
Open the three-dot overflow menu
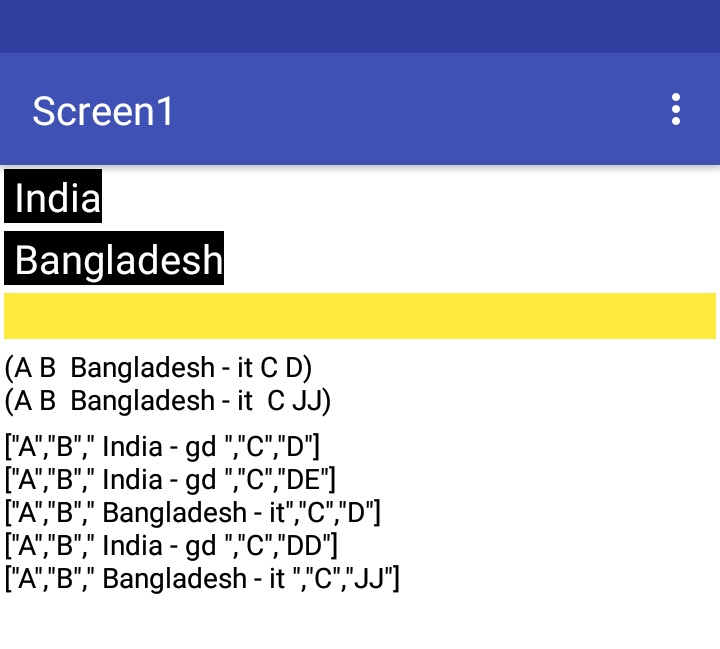pos(676,109)
